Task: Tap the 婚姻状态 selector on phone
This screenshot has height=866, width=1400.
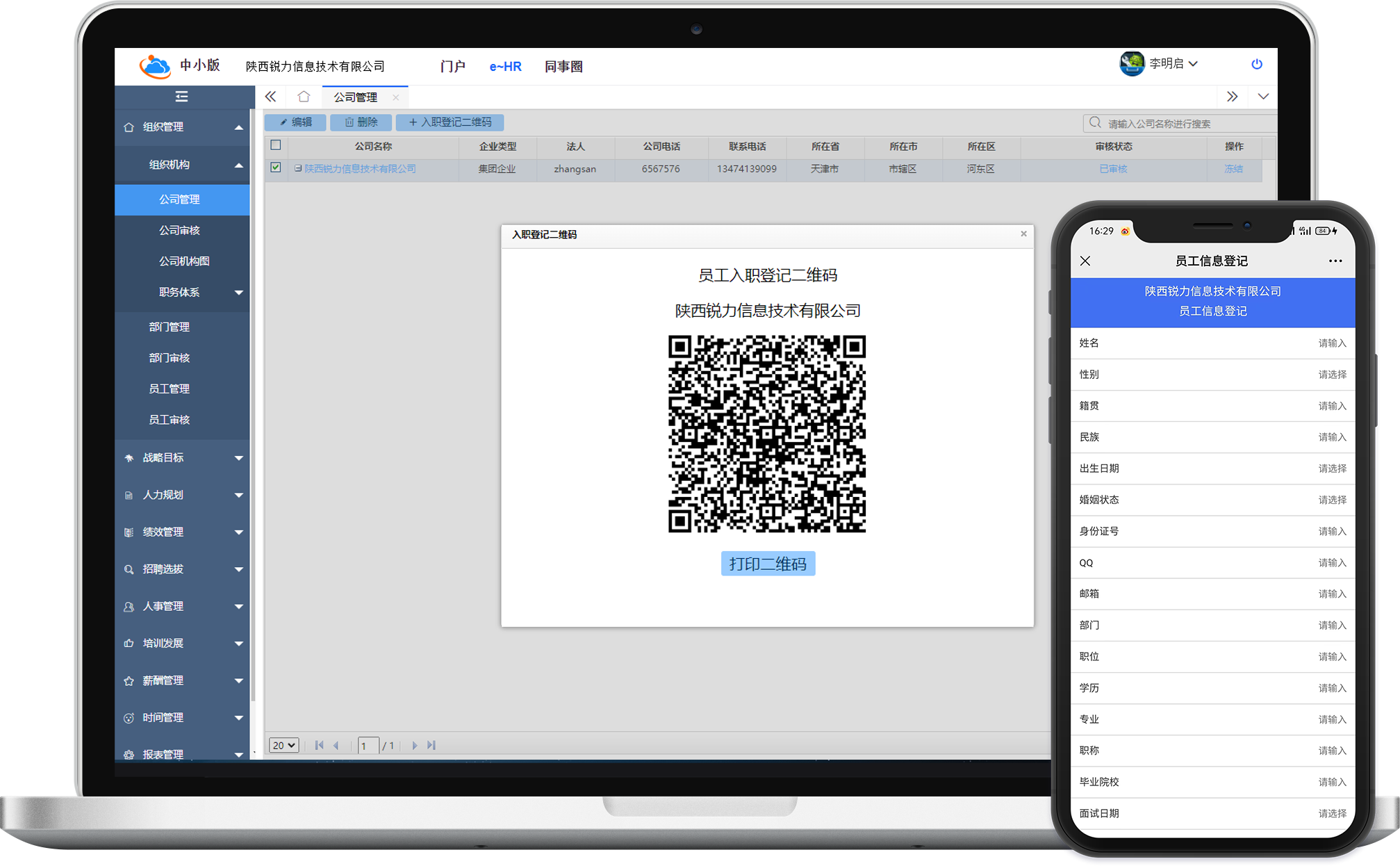Action: [x=1212, y=500]
